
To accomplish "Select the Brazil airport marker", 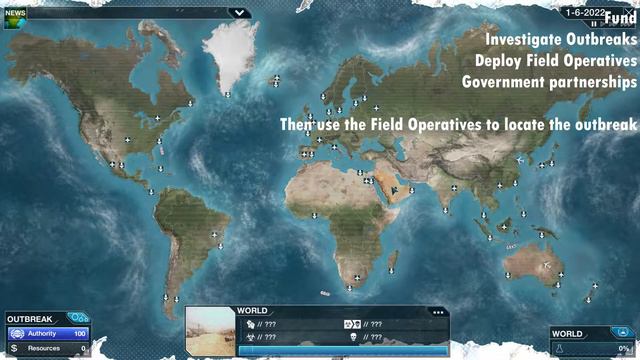I will [214, 235].
